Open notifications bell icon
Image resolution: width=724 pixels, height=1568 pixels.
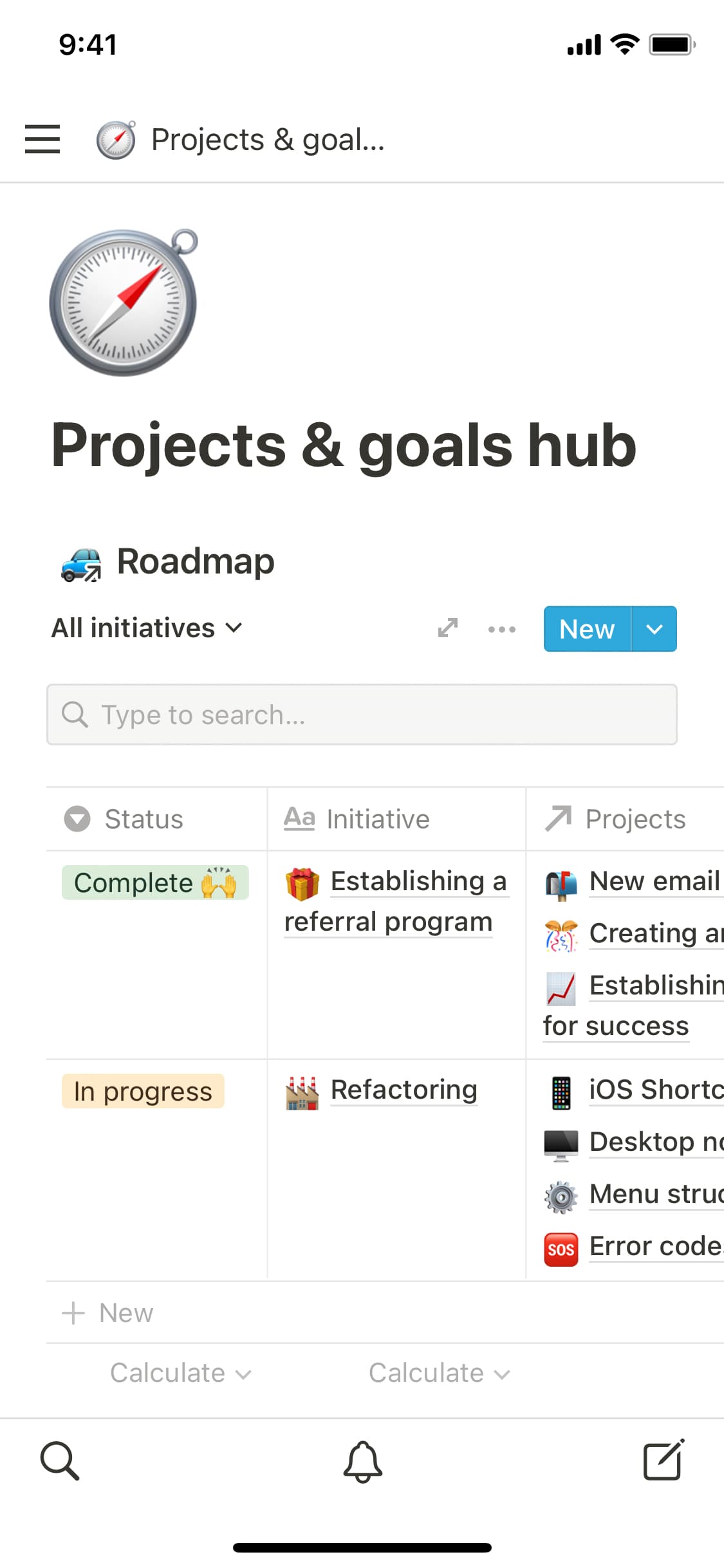coord(362,1461)
